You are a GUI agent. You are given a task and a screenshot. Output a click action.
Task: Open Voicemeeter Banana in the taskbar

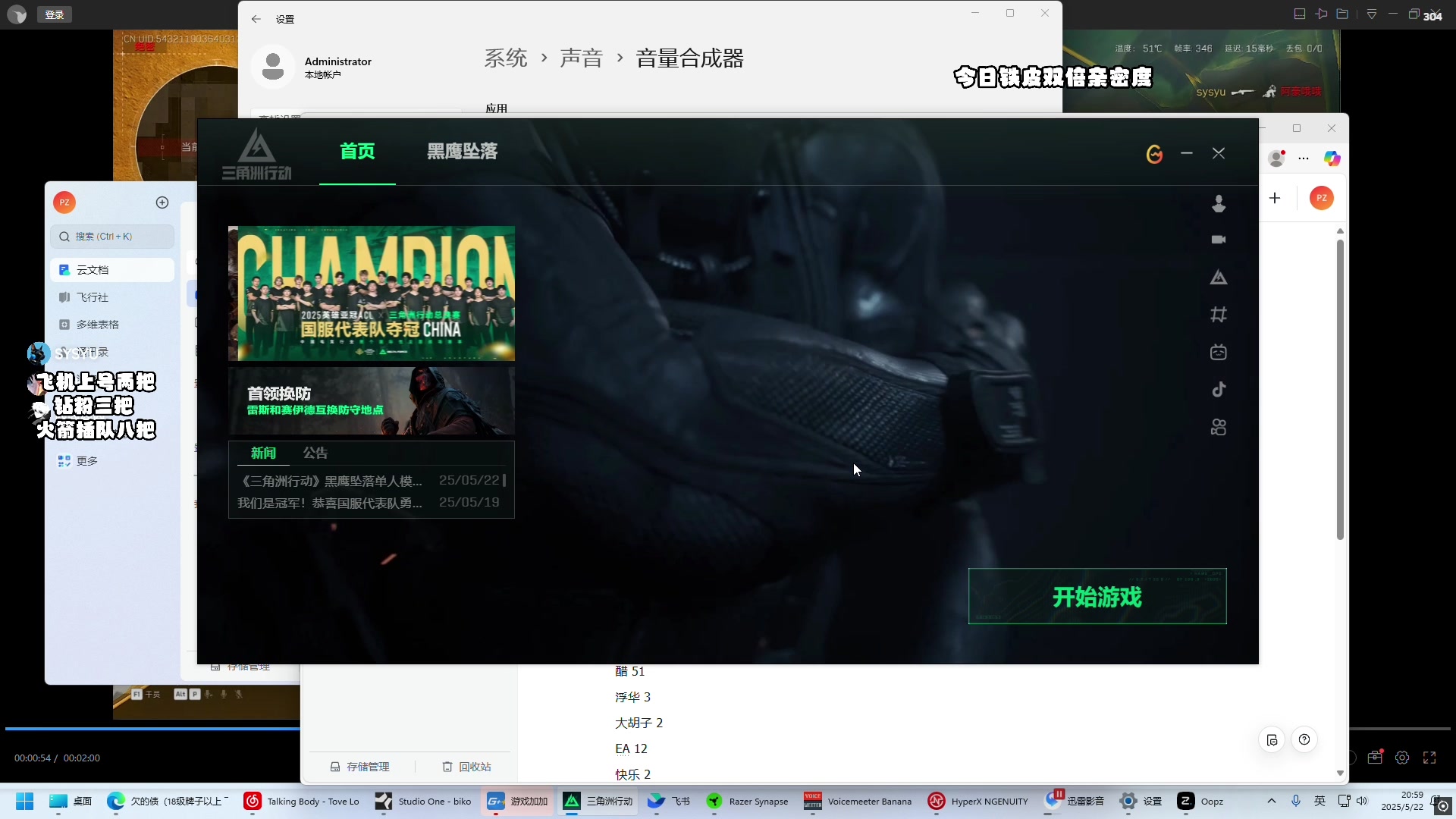(x=858, y=802)
